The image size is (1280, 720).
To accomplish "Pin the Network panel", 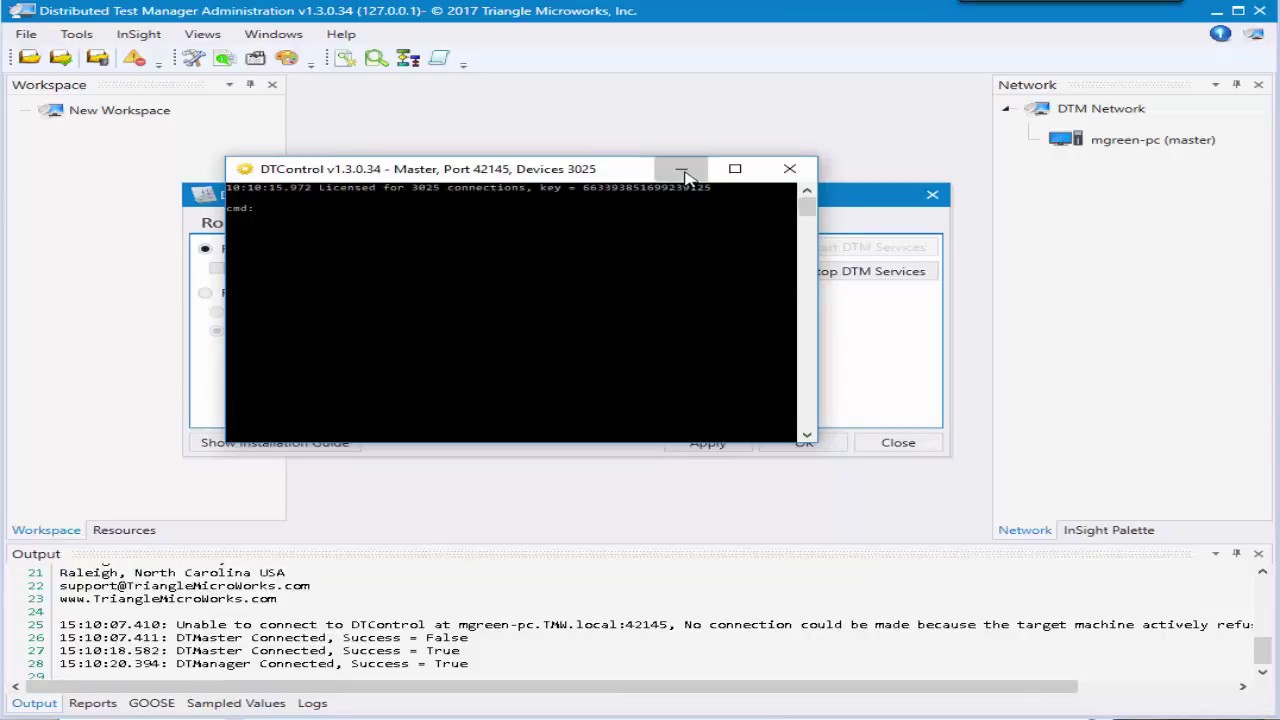I will (1236, 85).
